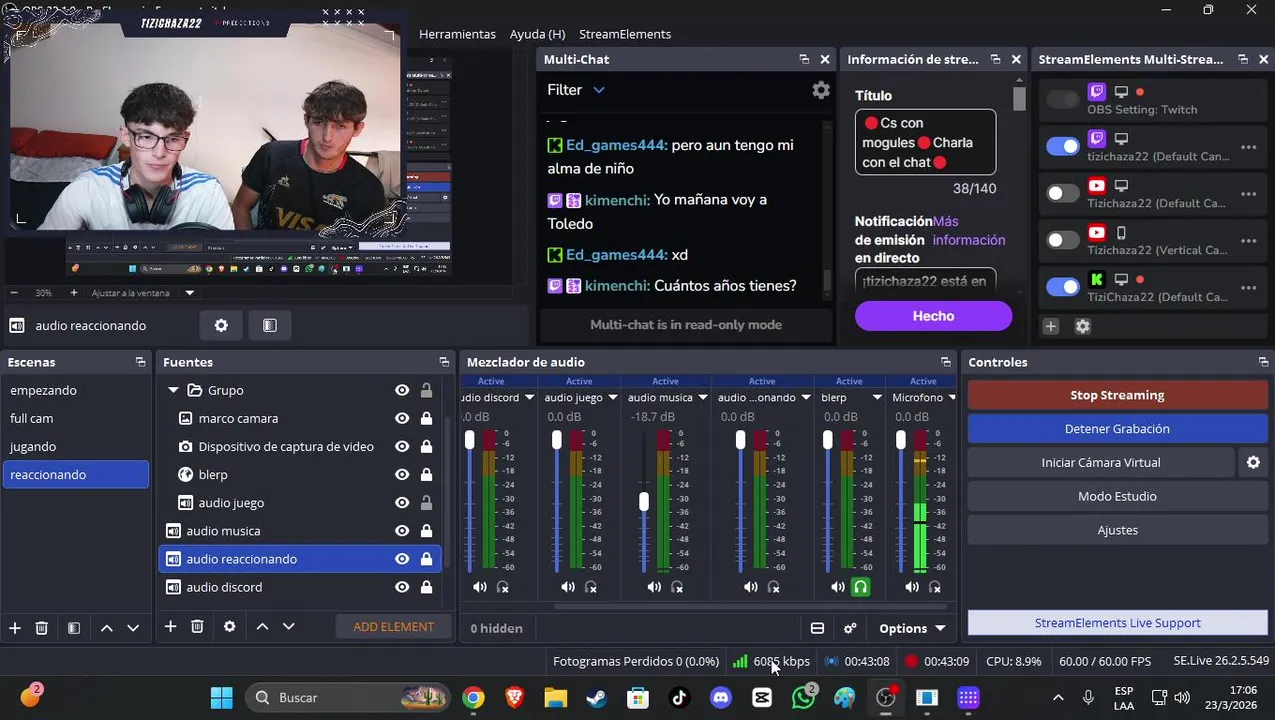1275x720 pixels.
Task: Switch audio mixer layout icon
Action: [817, 628]
